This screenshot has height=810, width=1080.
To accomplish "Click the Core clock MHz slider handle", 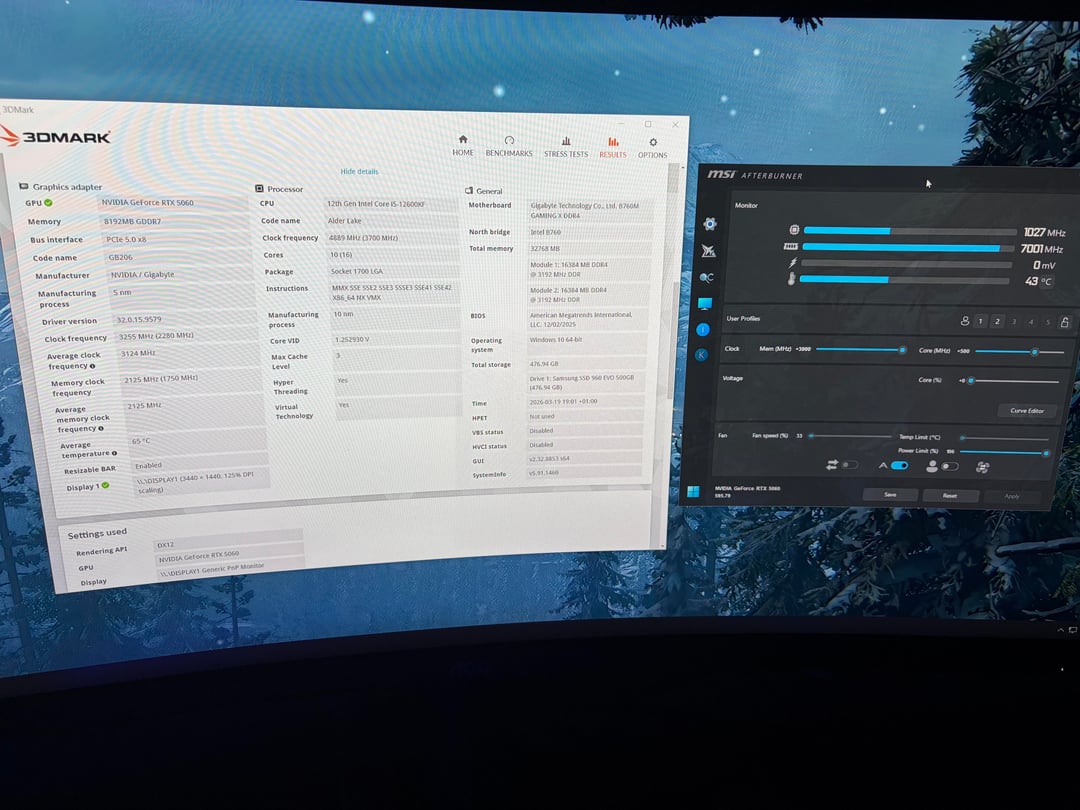I will coord(1034,352).
